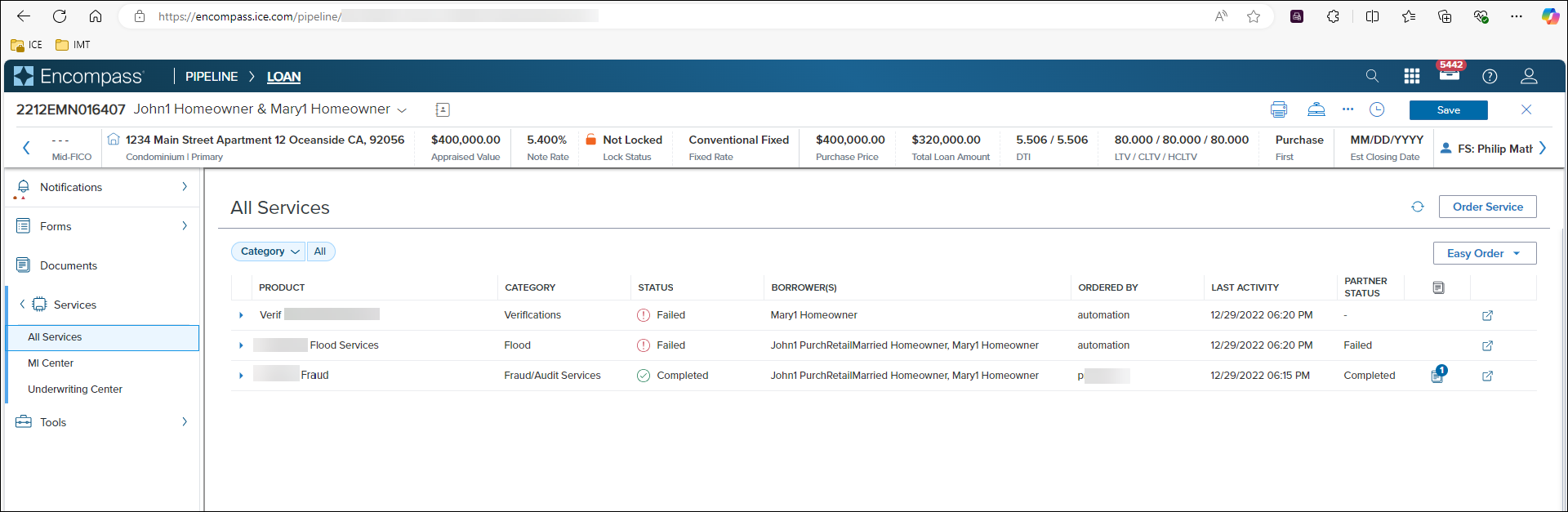Open the Easy Order dropdown

1484,253
